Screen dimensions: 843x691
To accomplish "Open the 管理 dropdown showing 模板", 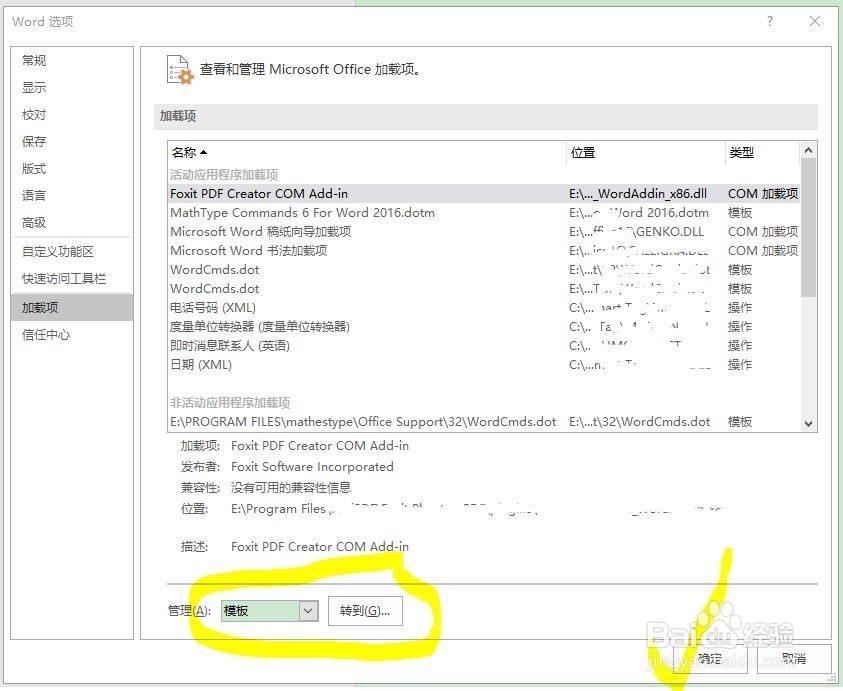I will click(x=267, y=610).
